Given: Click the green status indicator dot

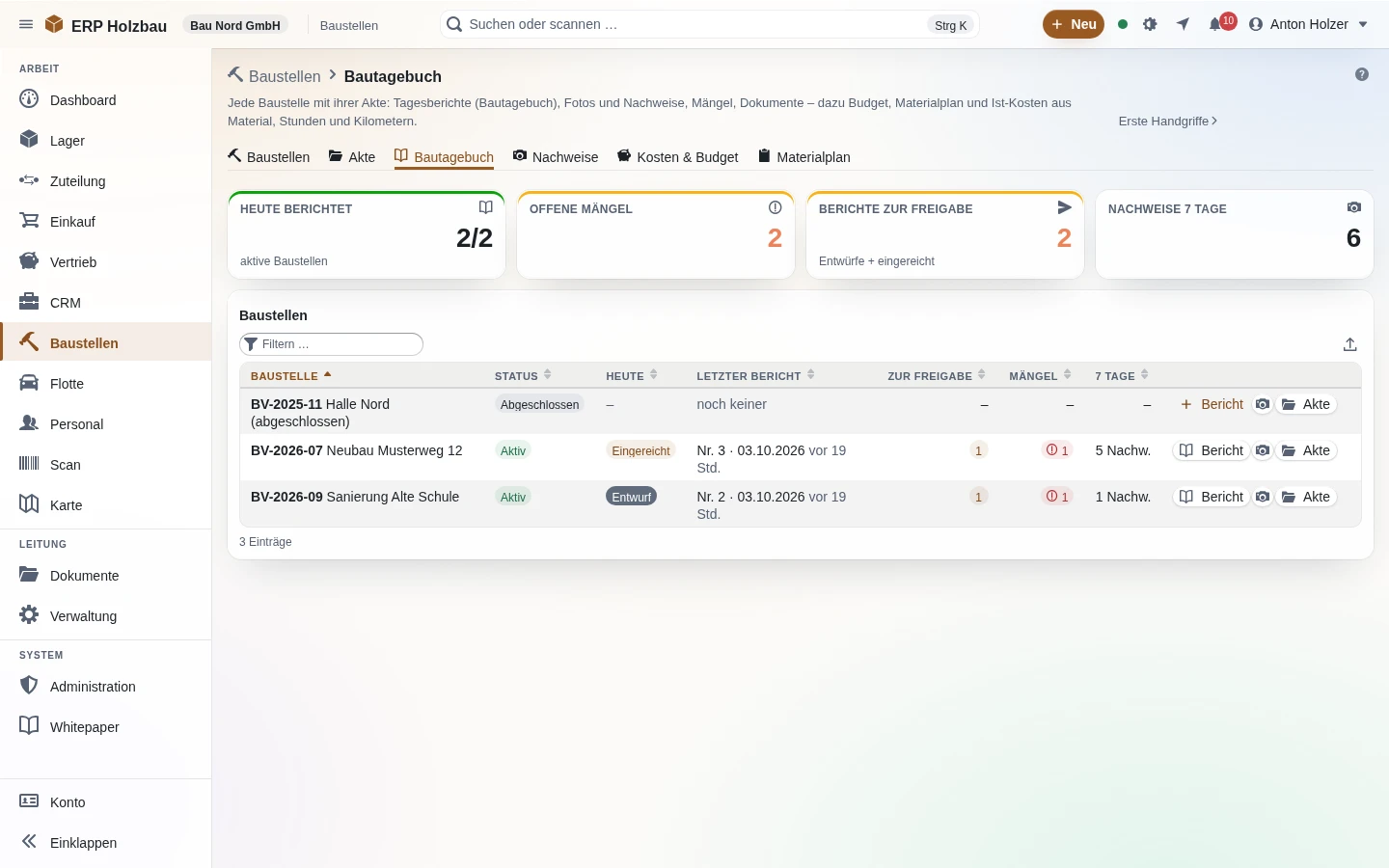Looking at the screenshot, I should (x=1123, y=24).
